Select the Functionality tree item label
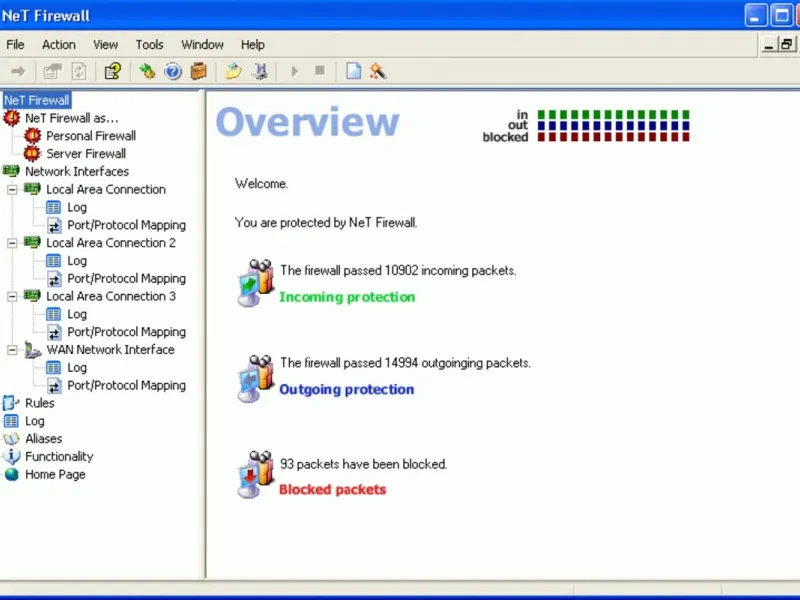800x600 pixels. click(59, 457)
